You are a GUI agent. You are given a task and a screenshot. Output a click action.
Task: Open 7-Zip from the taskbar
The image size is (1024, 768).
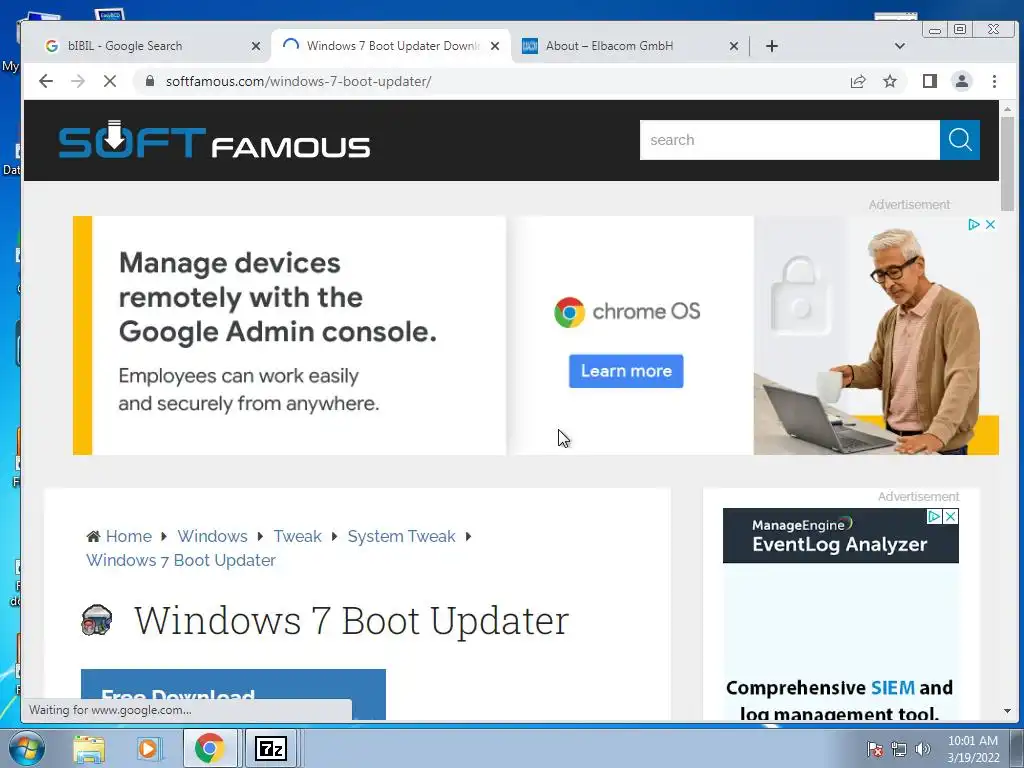(271, 748)
